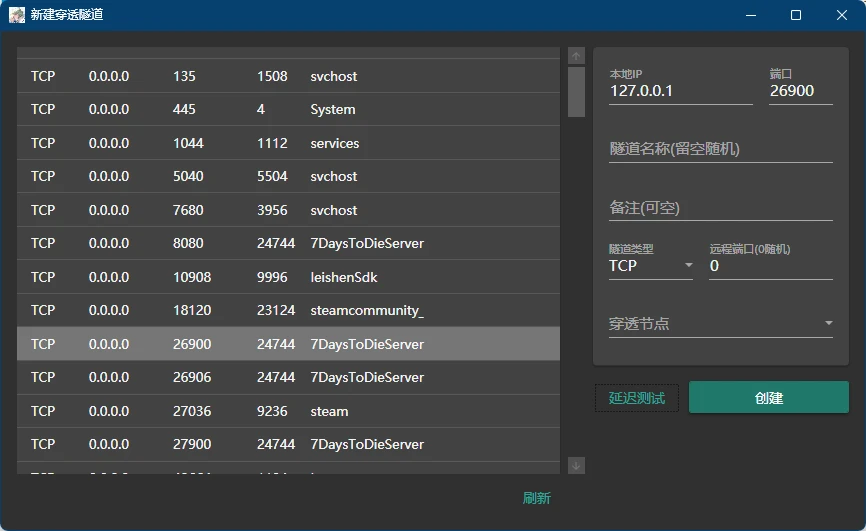This screenshot has height=531, width=866.
Task: Expand the 穿透节点 dropdown
Action: pyautogui.click(x=721, y=323)
